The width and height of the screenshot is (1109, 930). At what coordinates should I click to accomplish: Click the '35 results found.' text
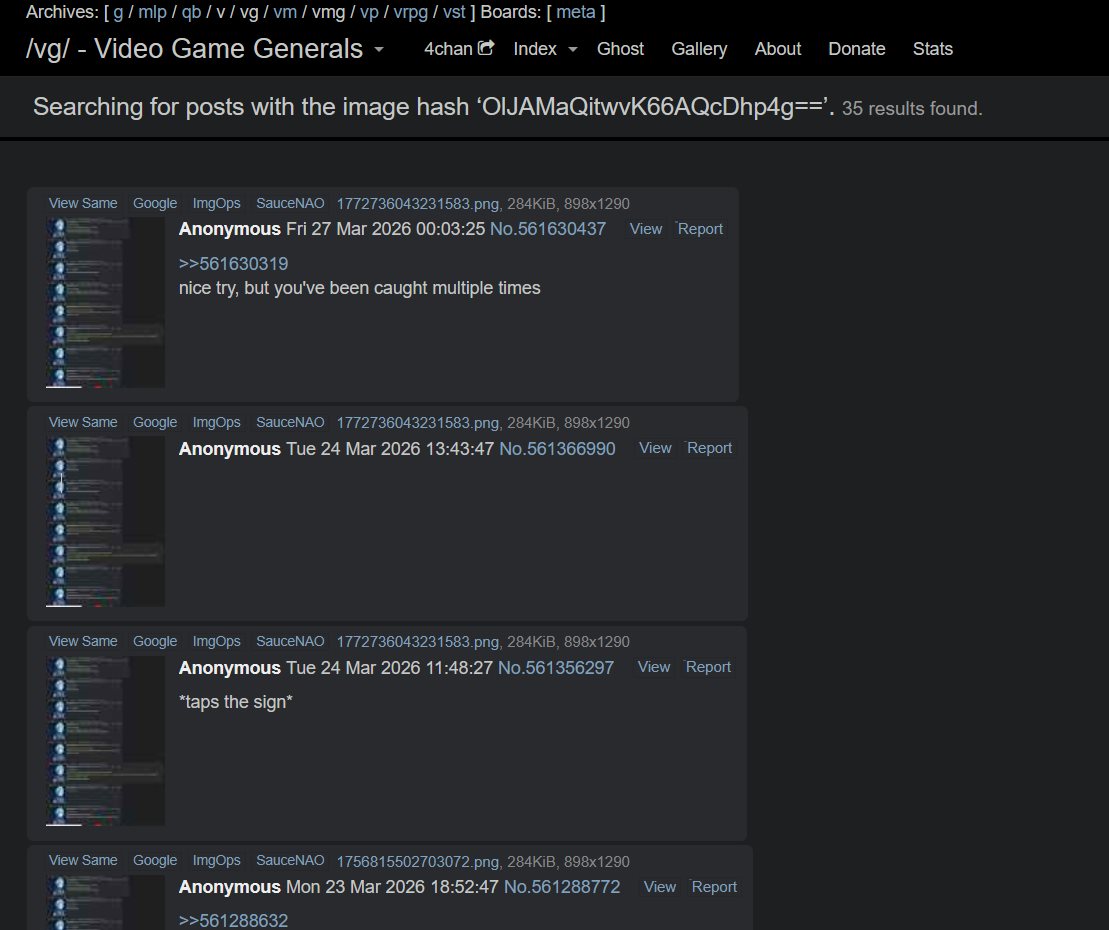pyautogui.click(x=912, y=109)
